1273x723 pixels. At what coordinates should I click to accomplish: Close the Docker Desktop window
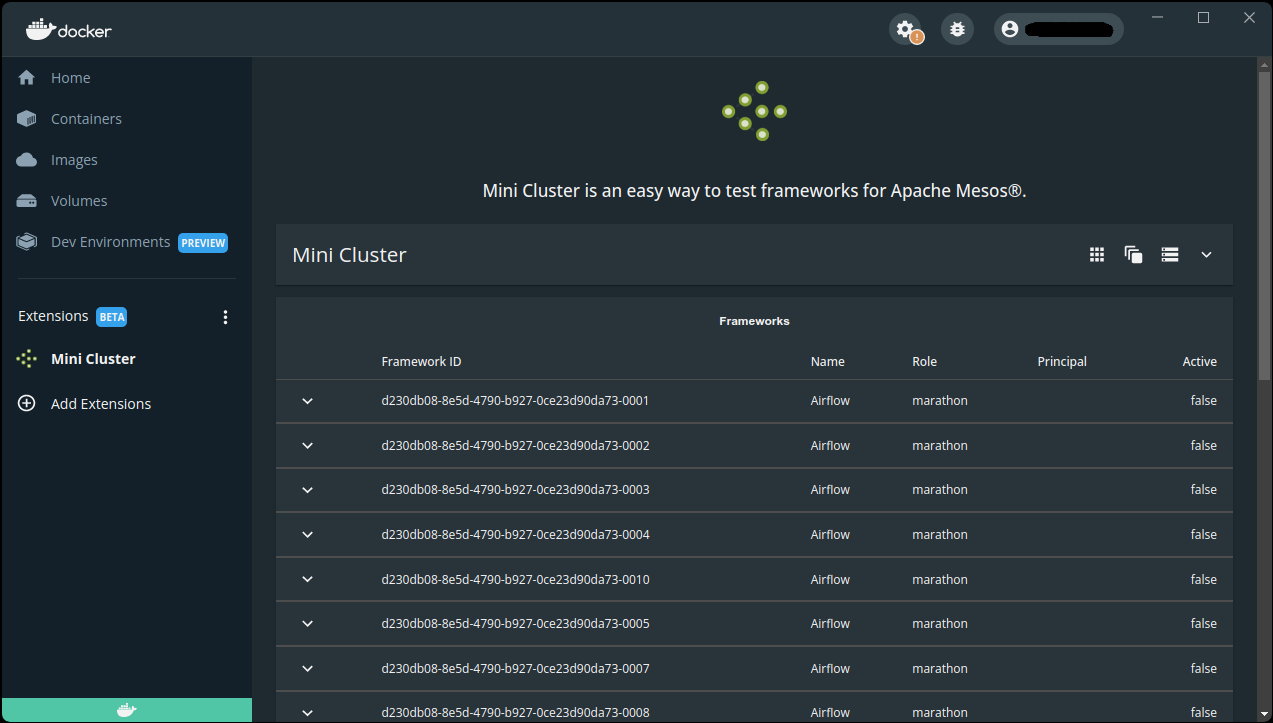click(x=1249, y=17)
